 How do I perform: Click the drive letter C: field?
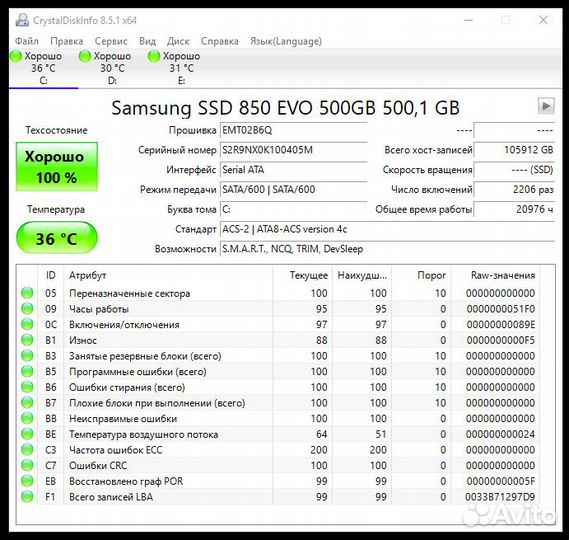coord(294,209)
